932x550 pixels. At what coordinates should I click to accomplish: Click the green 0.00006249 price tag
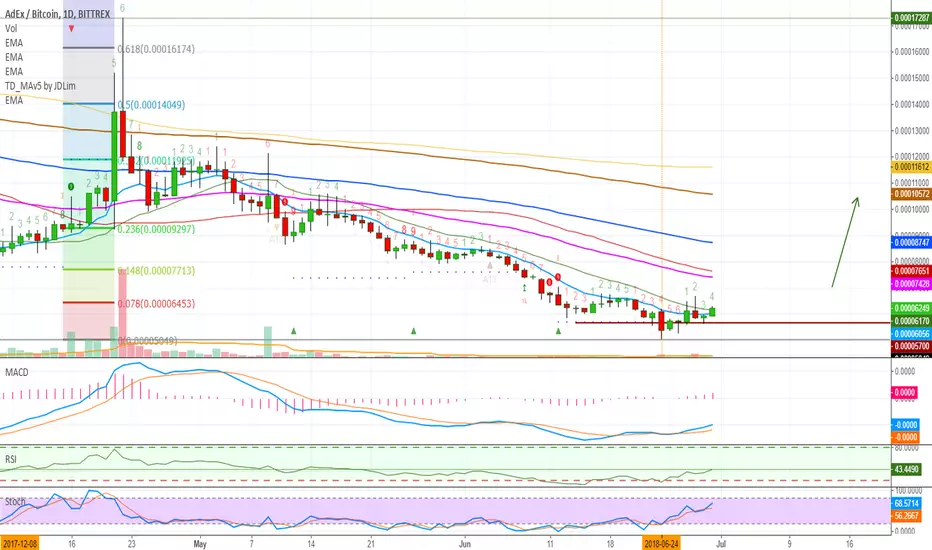[x=911, y=308]
